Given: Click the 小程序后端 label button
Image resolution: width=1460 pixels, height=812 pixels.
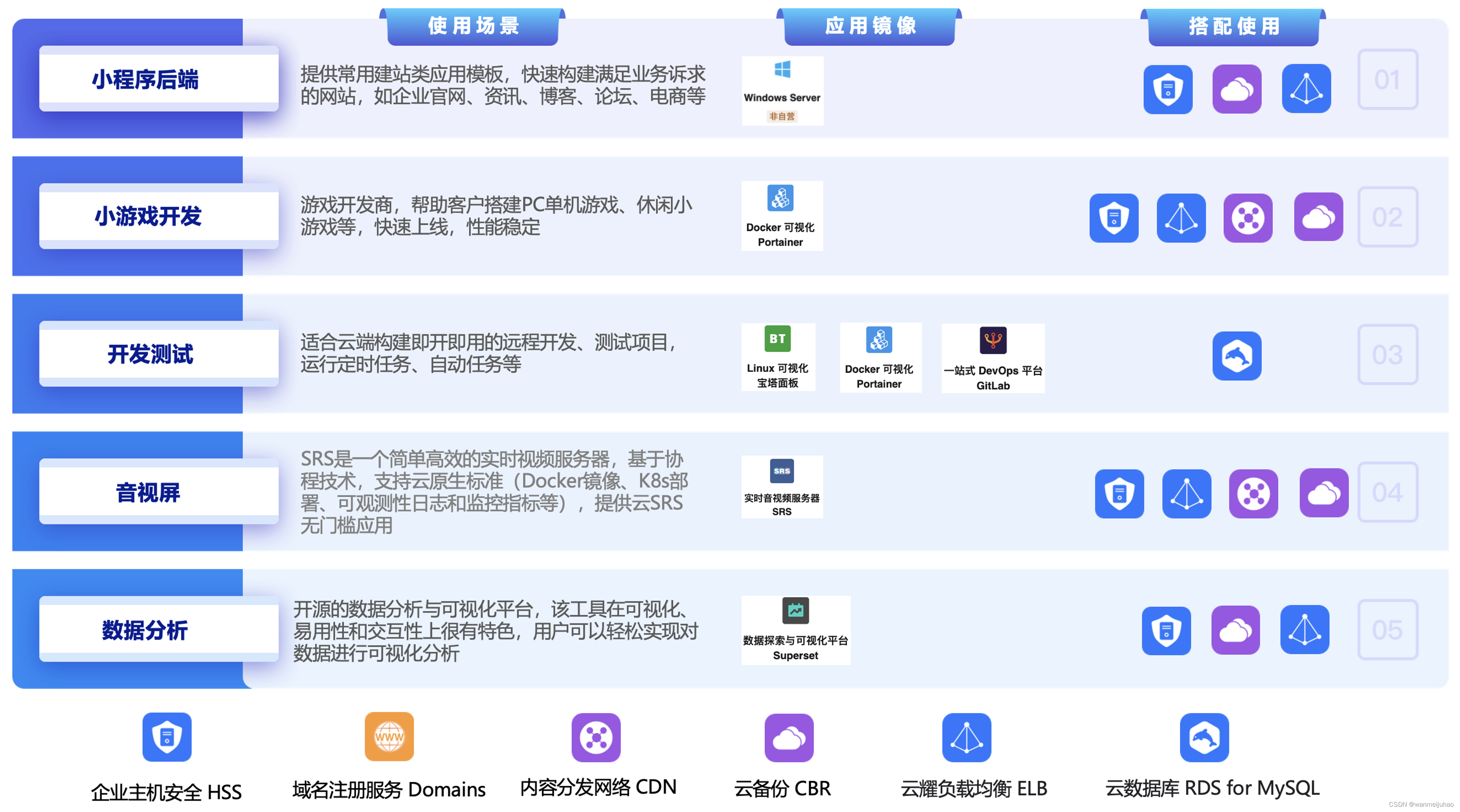Looking at the screenshot, I should tap(159, 79).
